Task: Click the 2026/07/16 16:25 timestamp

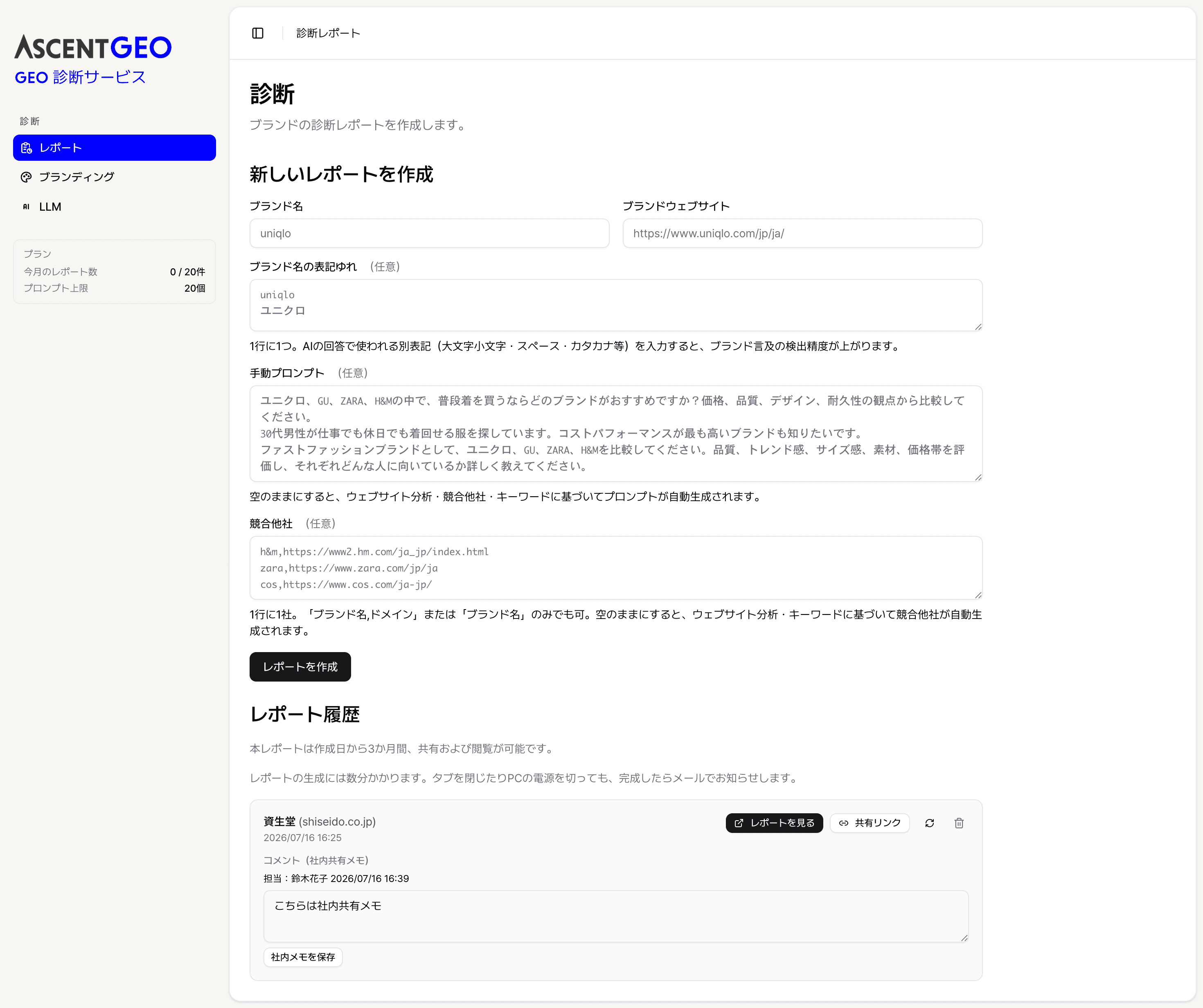Action: point(302,837)
